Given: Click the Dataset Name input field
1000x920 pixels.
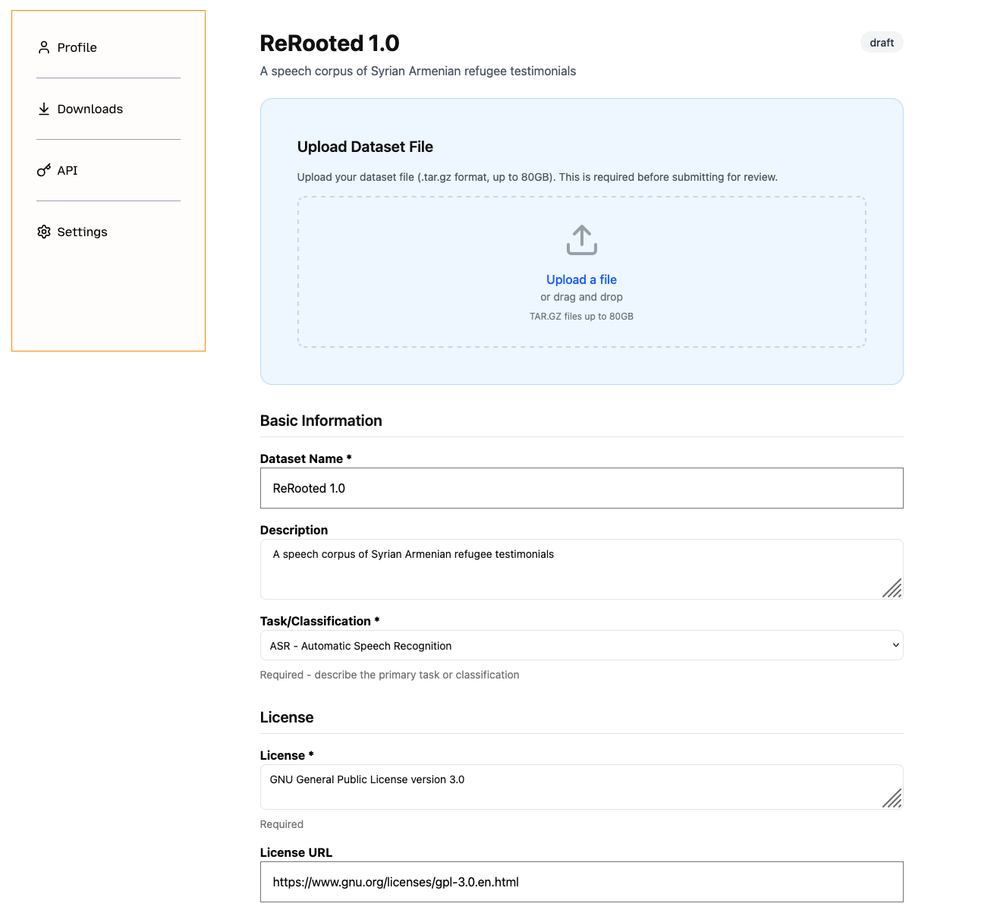Looking at the screenshot, I should tap(581, 488).
